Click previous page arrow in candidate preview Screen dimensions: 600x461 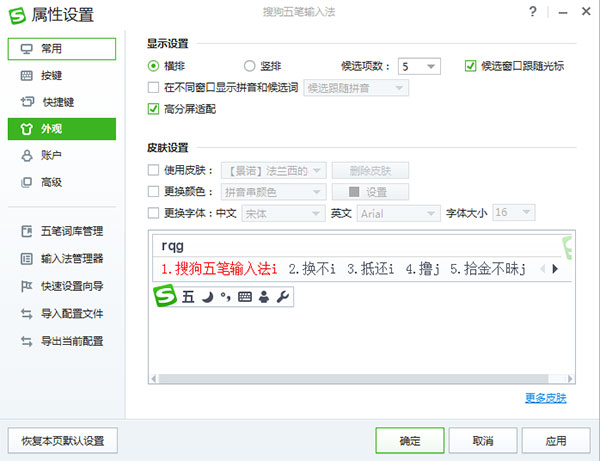point(542,269)
